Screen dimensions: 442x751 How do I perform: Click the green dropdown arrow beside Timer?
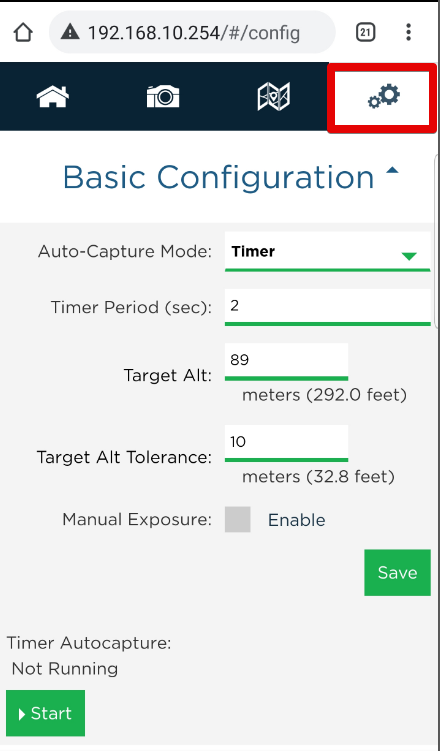(x=409, y=257)
